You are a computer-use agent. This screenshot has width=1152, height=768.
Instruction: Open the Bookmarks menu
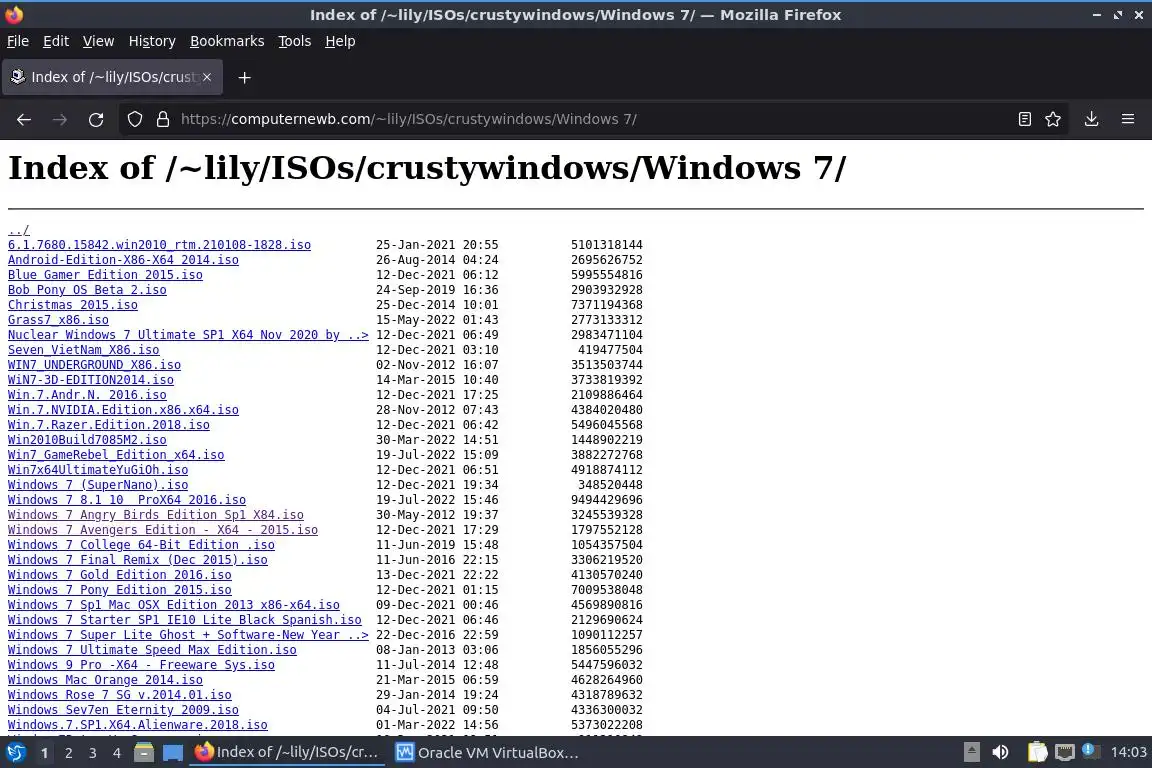click(x=227, y=41)
